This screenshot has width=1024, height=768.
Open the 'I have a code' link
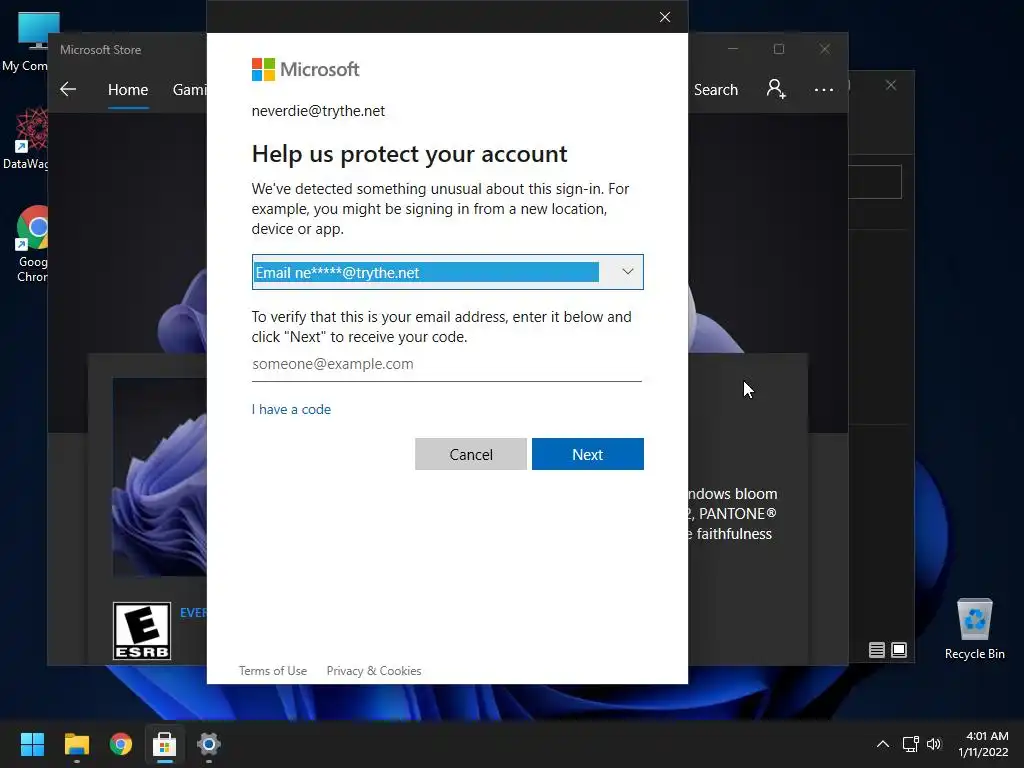291,409
